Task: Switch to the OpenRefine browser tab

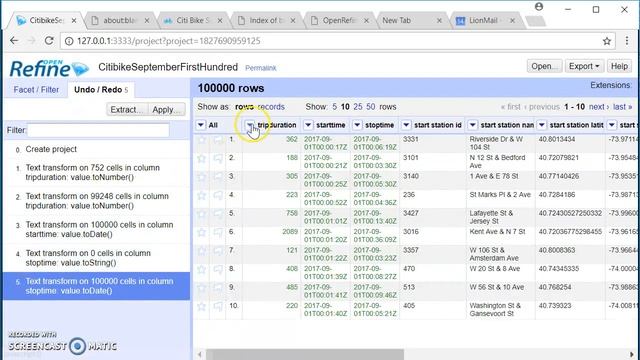Action: [x=340, y=20]
